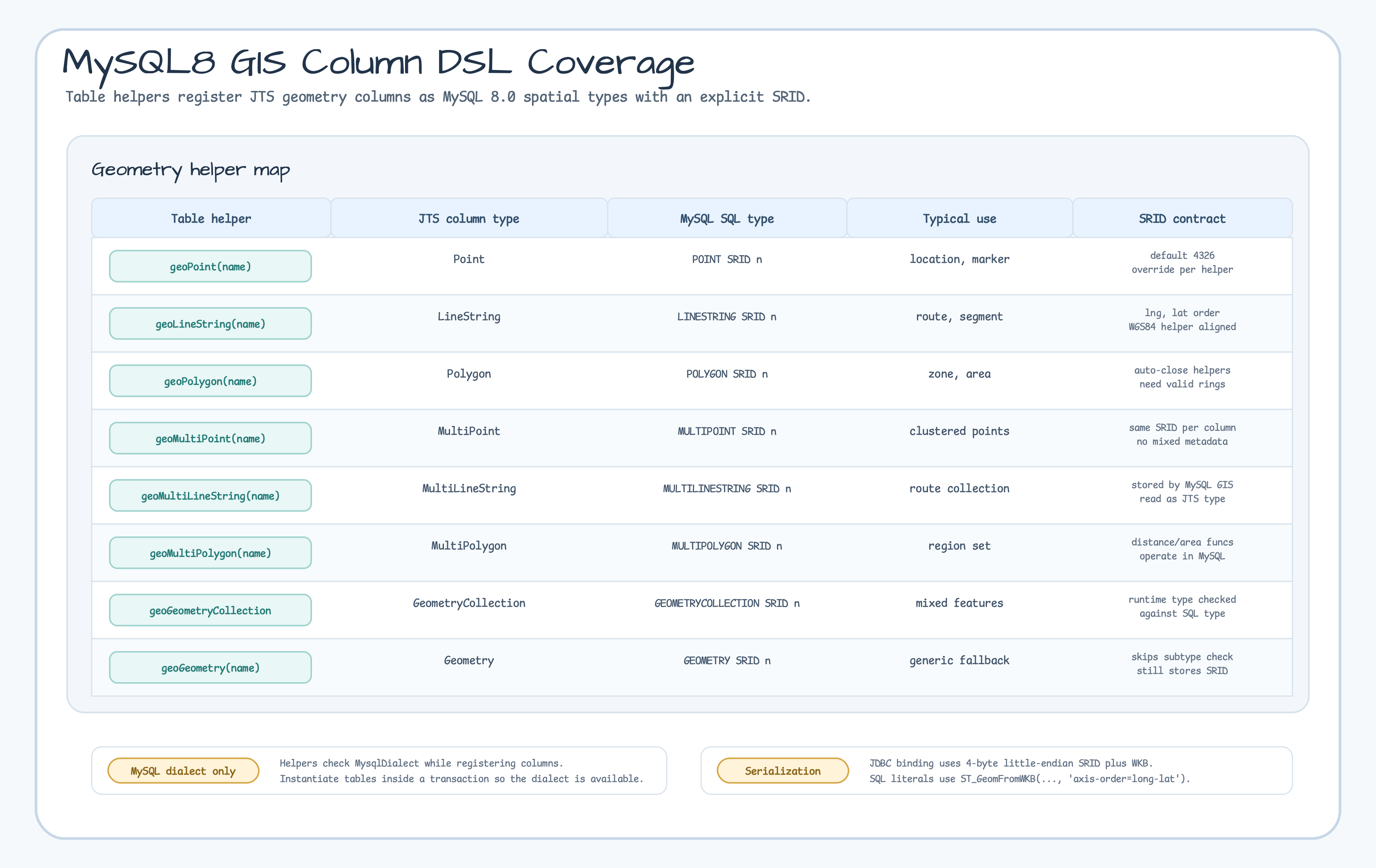The width and height of the screenshot is (1376, 868).
Task: Click 'runtime type checked against SQL type' cell
Action: coord(1182,606)
